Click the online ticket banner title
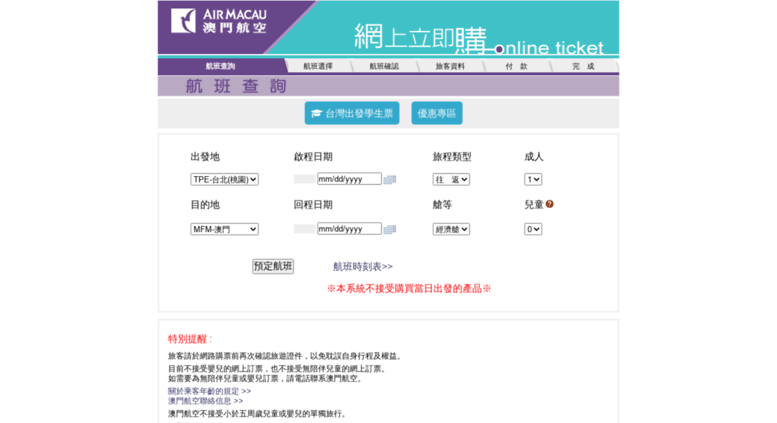Image resolution: width=777 pixels, height=423 pixels. click(x=479, y=40)
